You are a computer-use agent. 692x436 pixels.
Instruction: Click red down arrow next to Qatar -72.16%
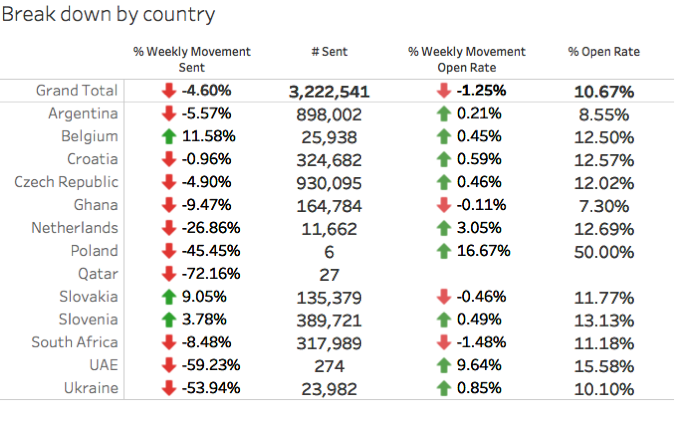point(169,274)
